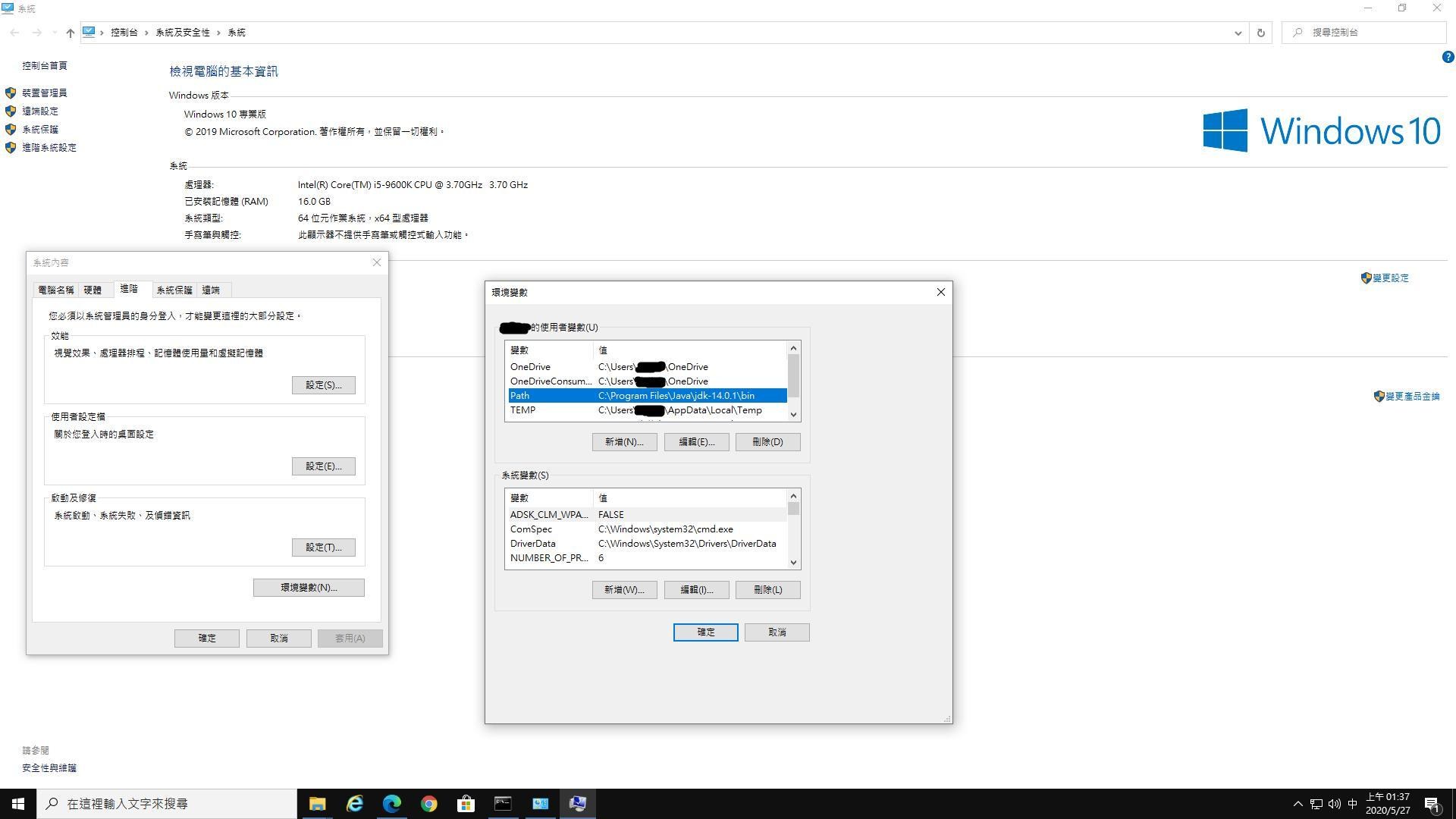Open the Microsoft Store from the taskbar
This screenshot has width=1456, height=819.
[465, 803]
